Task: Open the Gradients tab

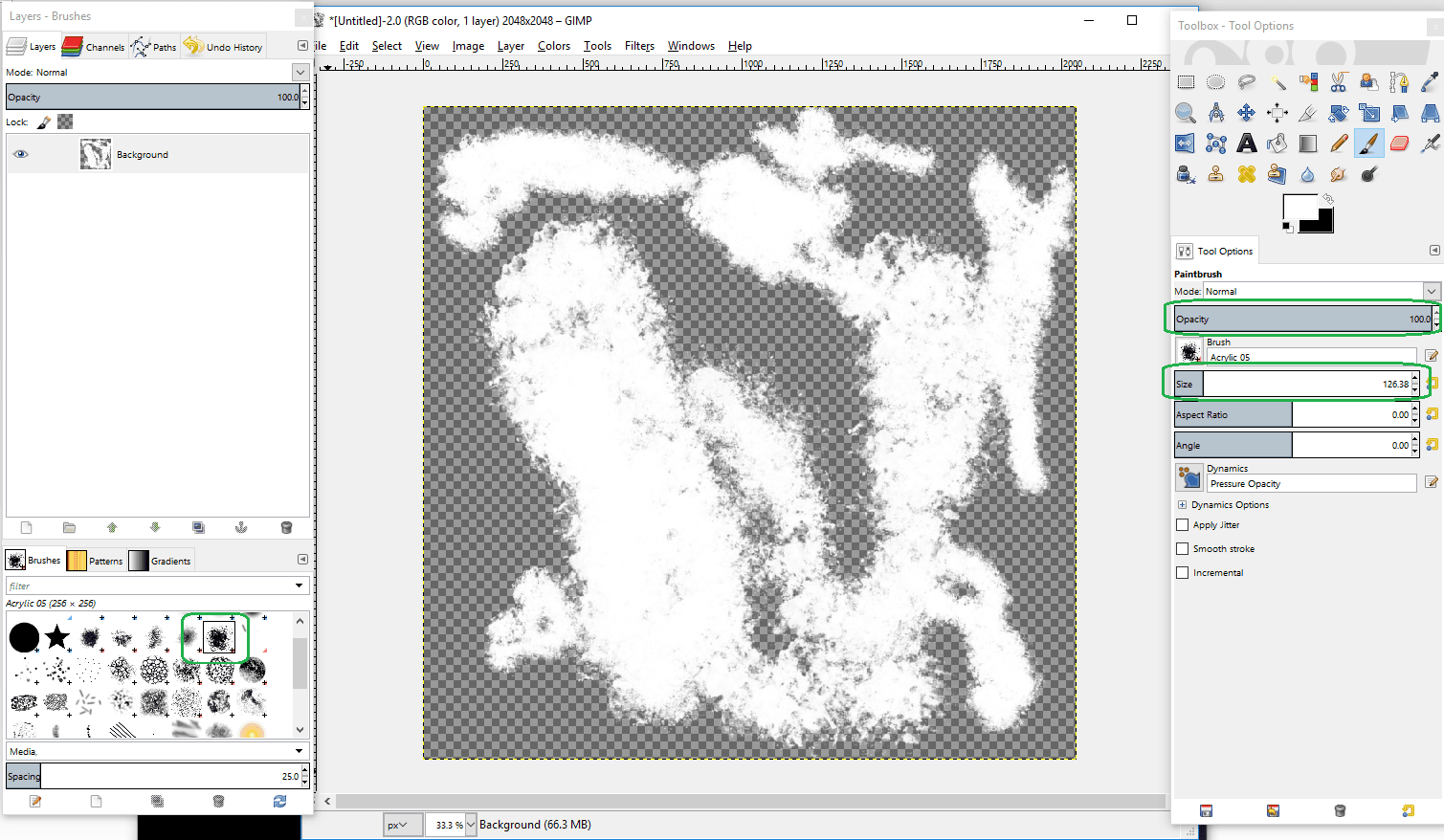Action: (161, 562)
